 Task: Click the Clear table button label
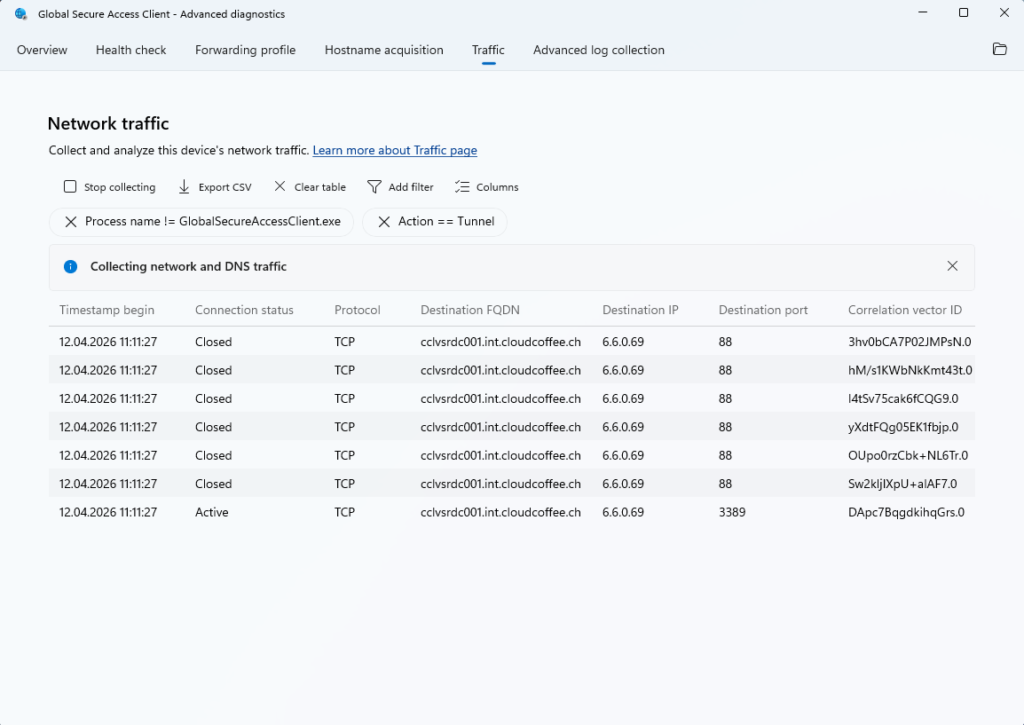[320, 187]
